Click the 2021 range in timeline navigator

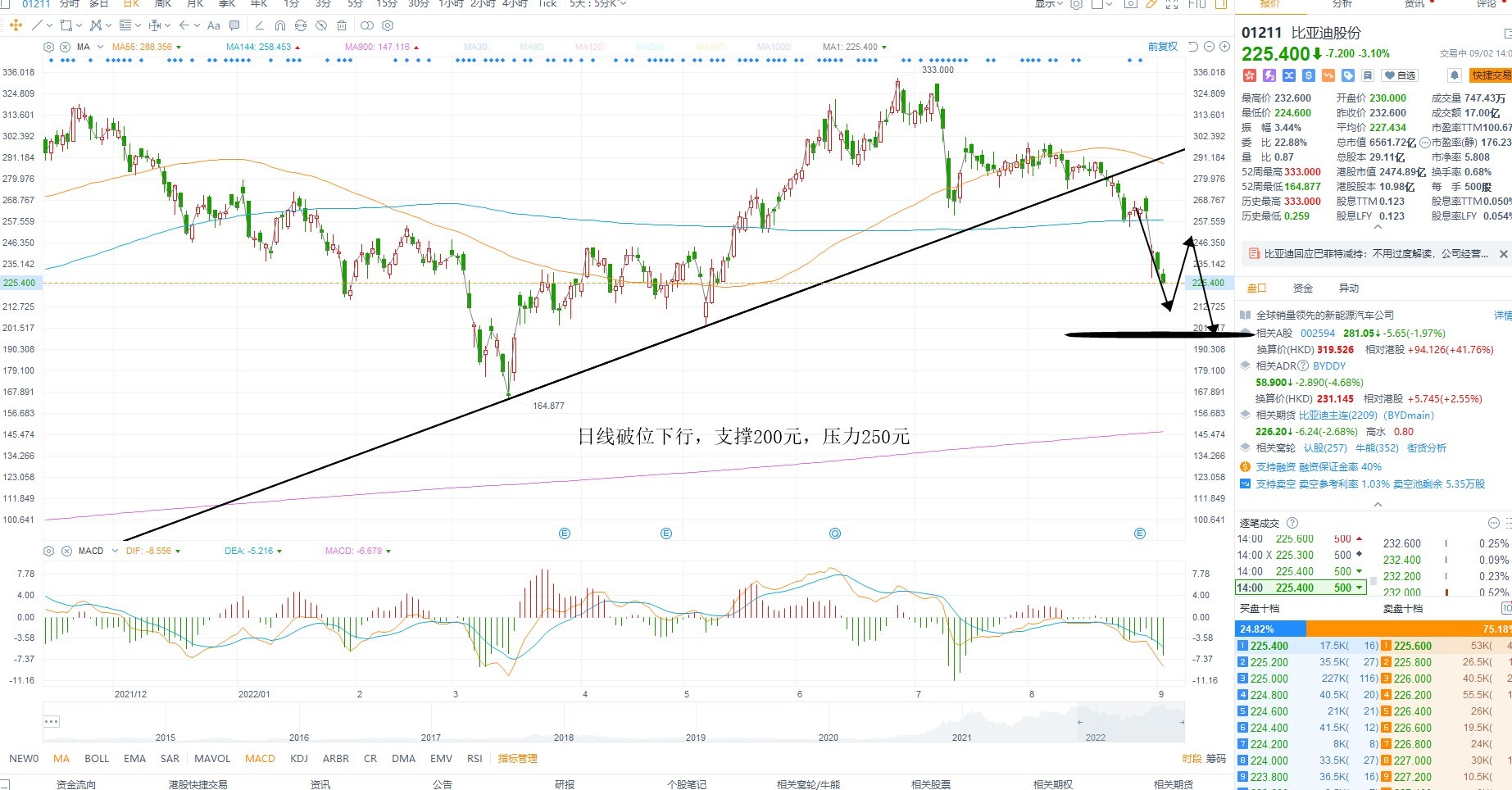(x=961, y=738)
